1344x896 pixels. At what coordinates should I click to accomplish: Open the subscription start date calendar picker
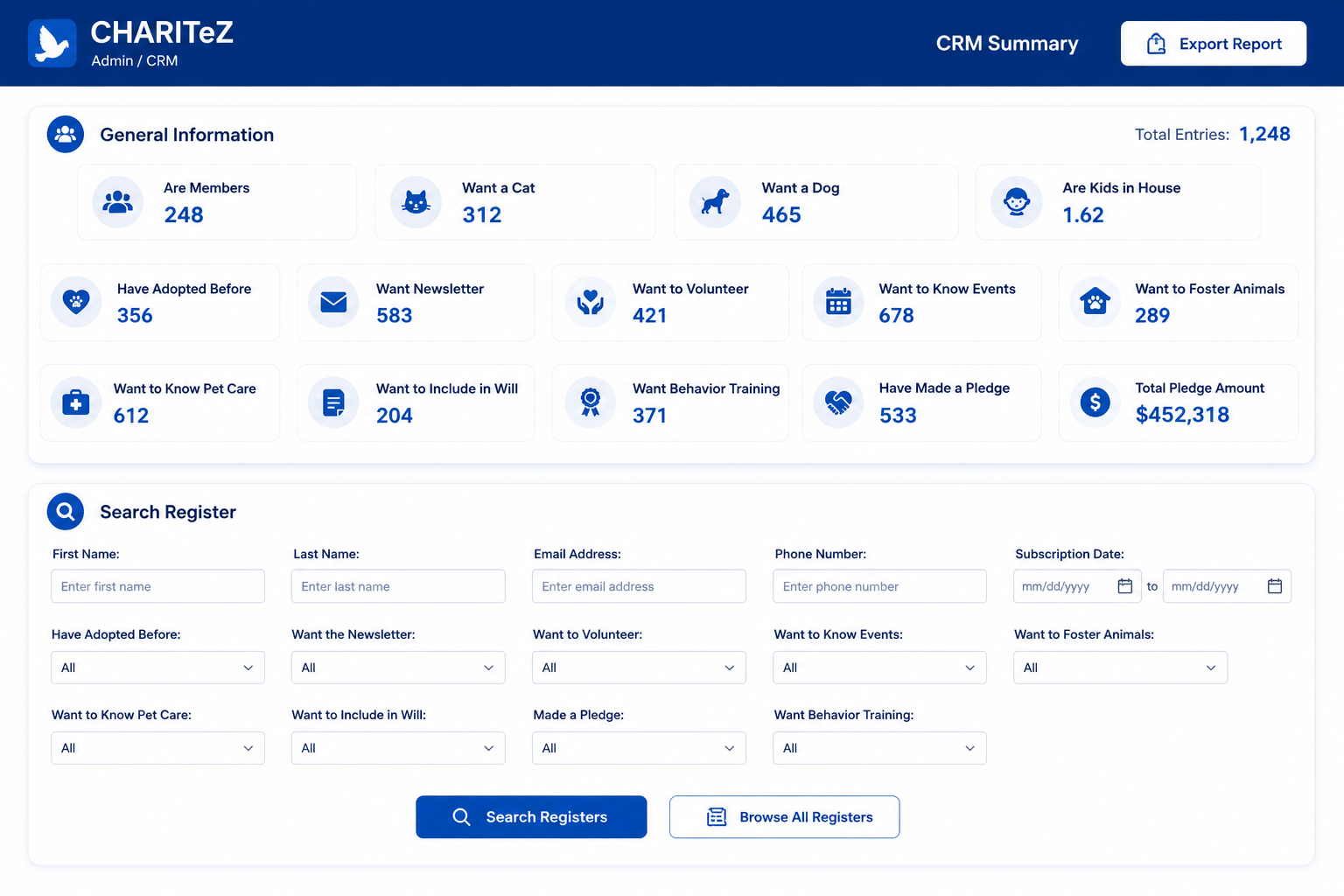tap(1125, 586)
